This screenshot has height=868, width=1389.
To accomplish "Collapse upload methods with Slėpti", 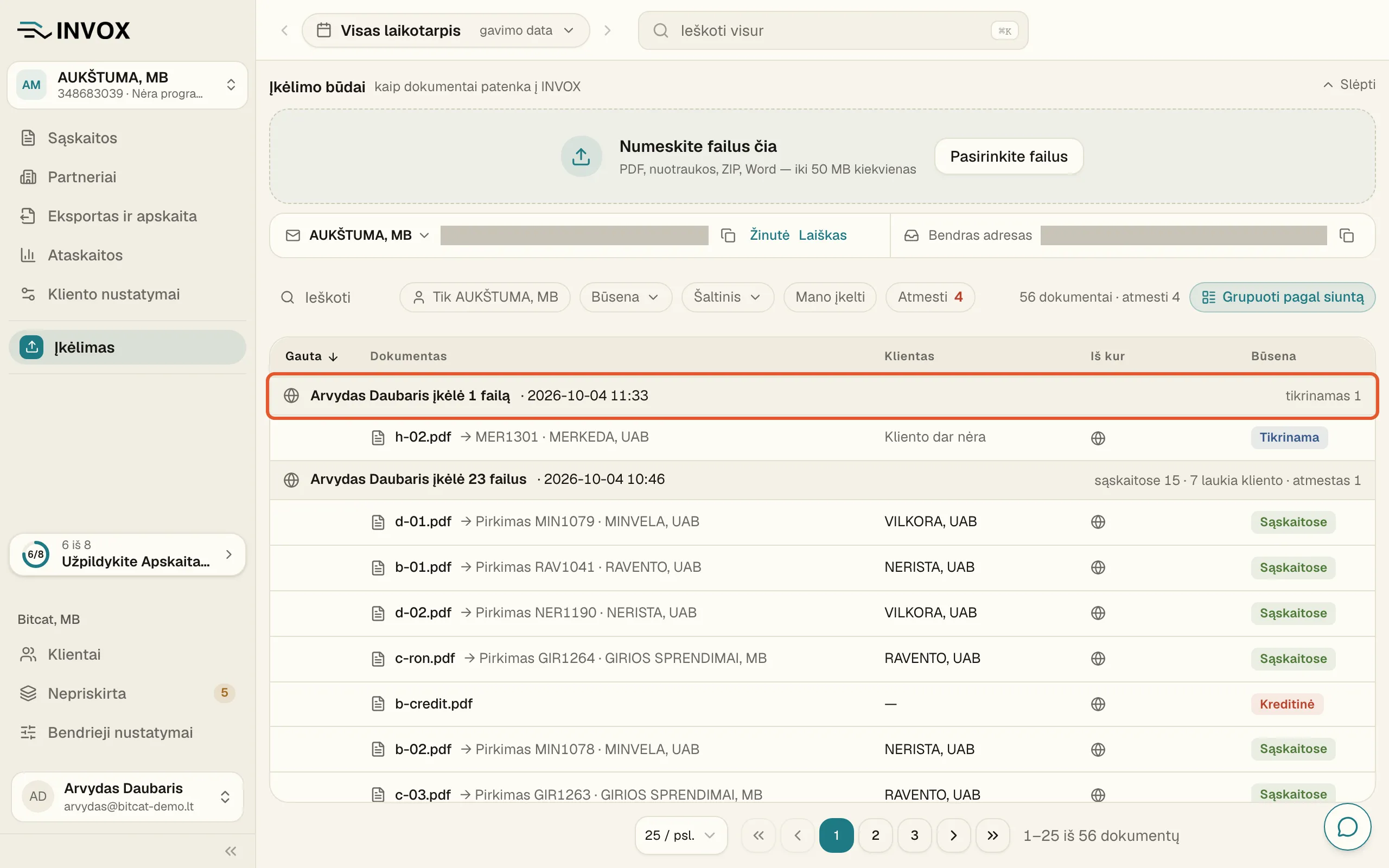I will (1349, 85).
